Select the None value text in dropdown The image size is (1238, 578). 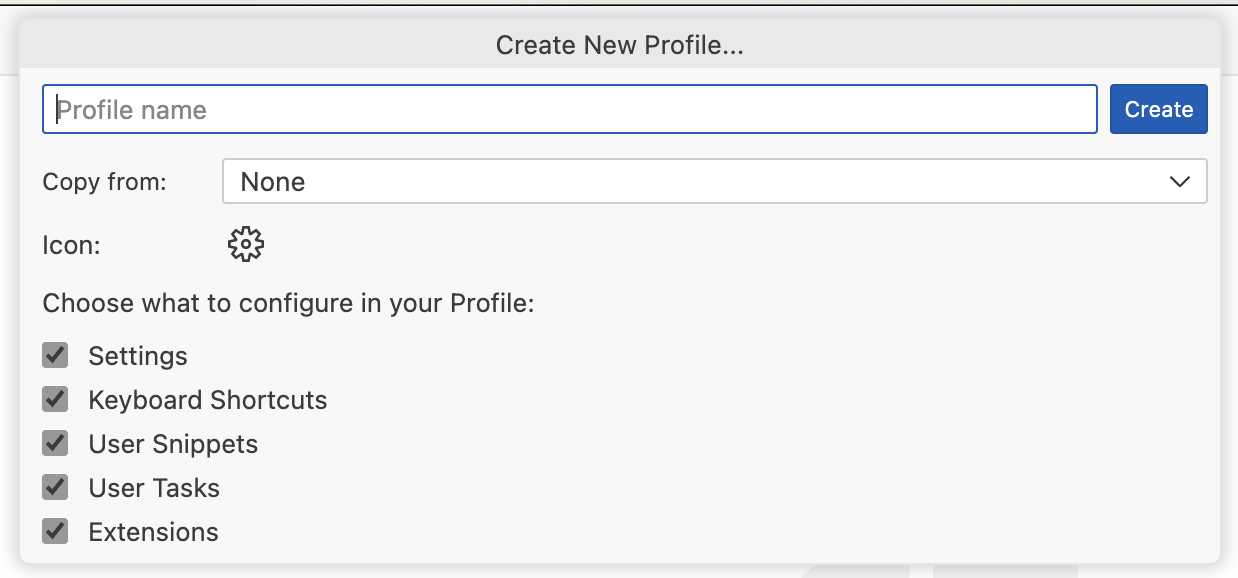(x=273, y=182)
